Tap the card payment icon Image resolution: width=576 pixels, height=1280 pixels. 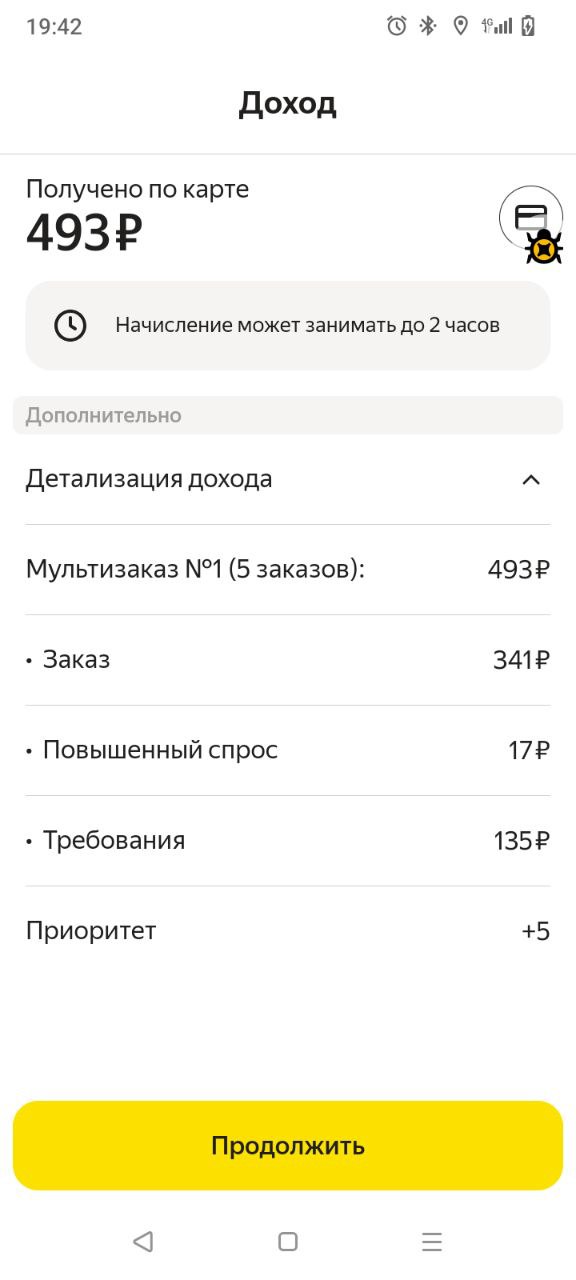530,217
